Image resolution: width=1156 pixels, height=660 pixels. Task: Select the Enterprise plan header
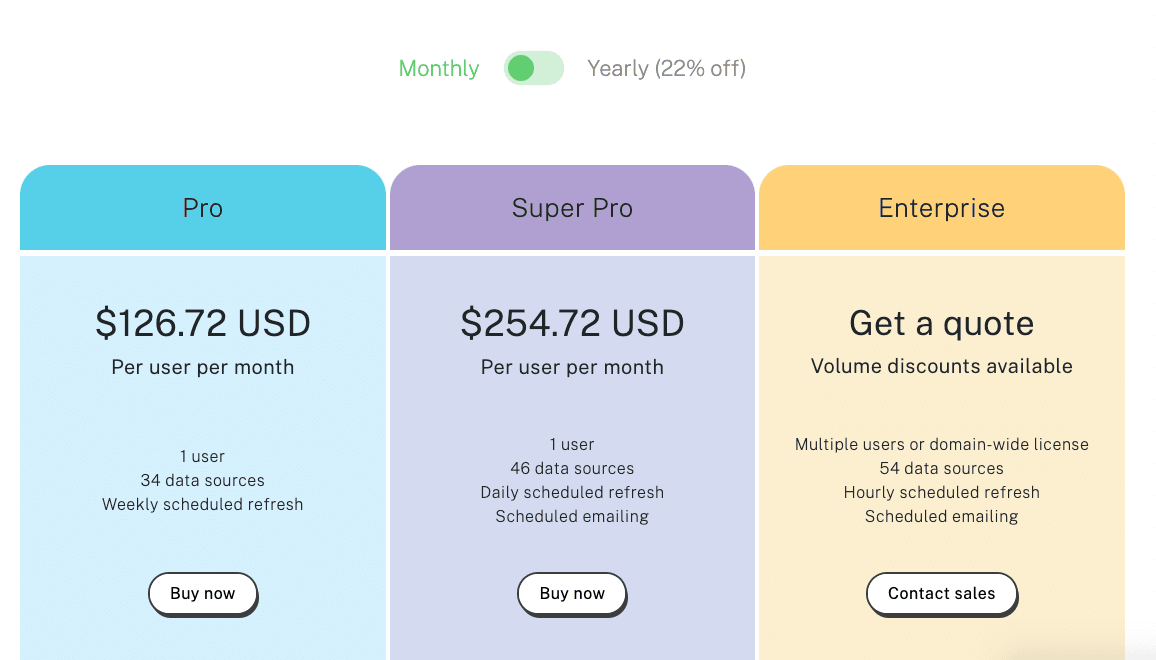point(941,207)
